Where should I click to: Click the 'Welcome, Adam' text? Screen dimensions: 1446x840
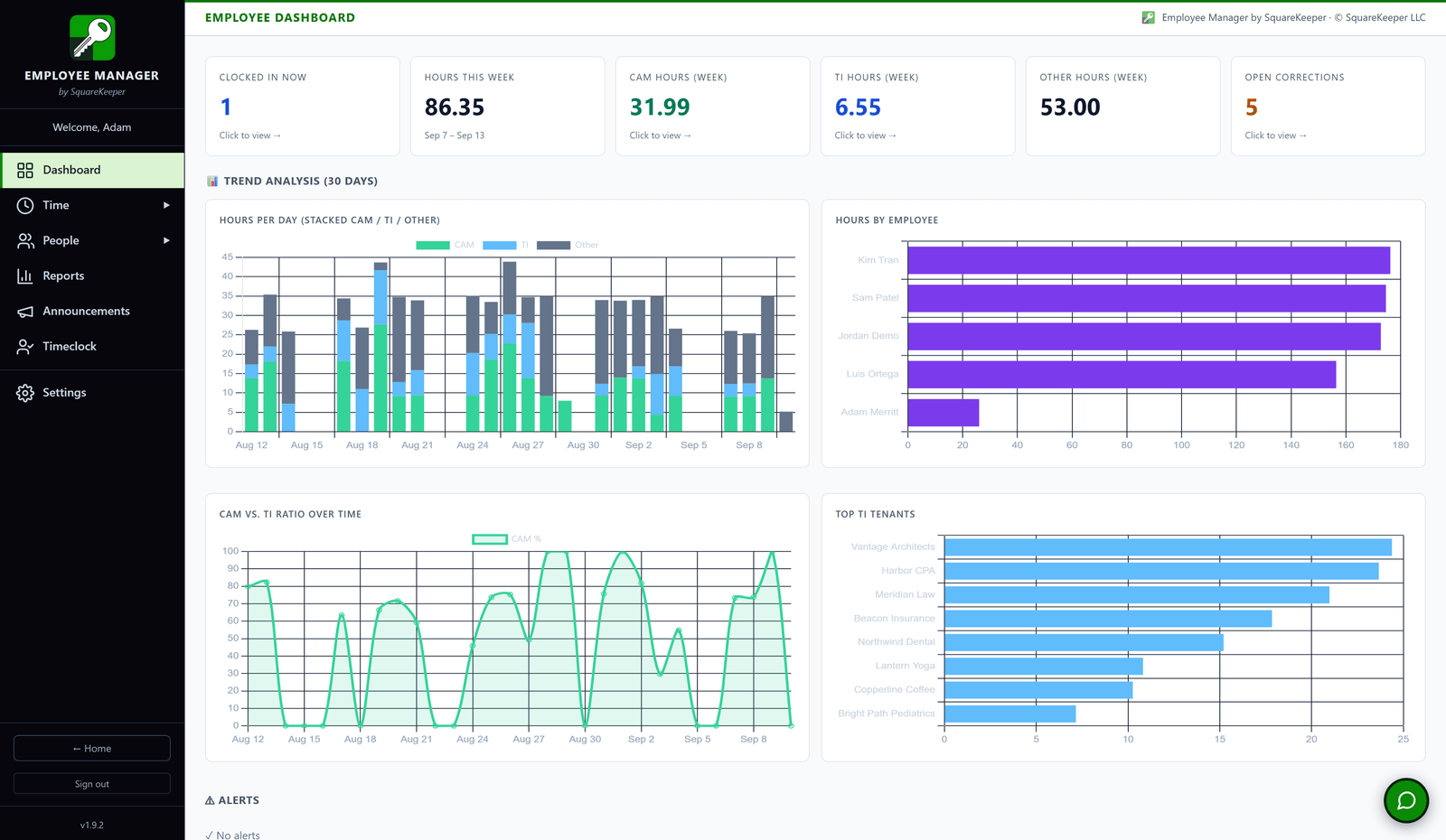[92, 127]
